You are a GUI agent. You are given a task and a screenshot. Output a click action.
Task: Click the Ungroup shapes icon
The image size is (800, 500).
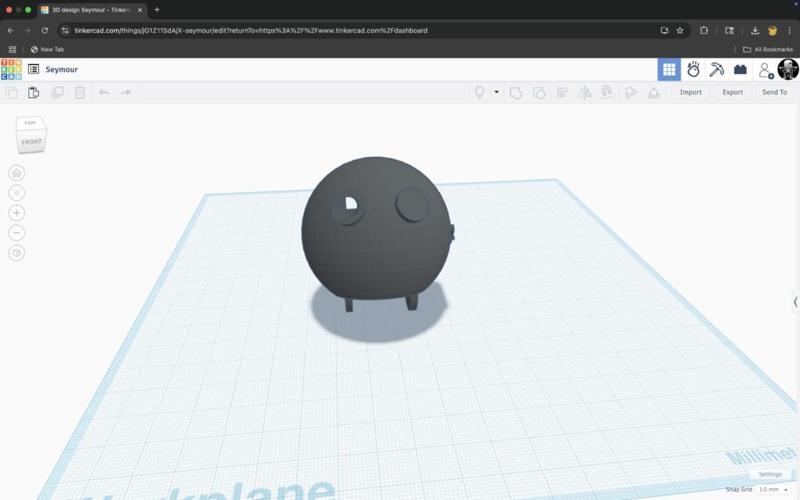click(539, 92)
